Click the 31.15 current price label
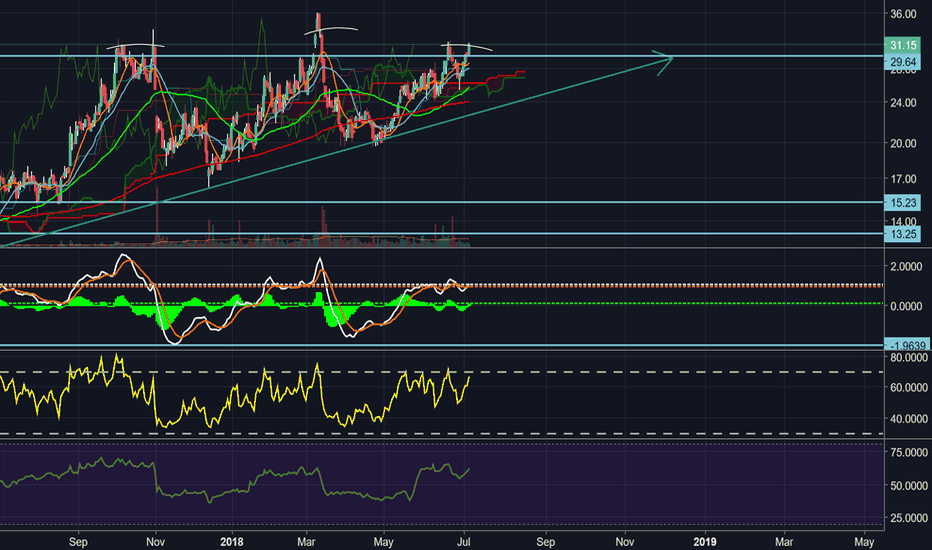 tap(902, 45)
